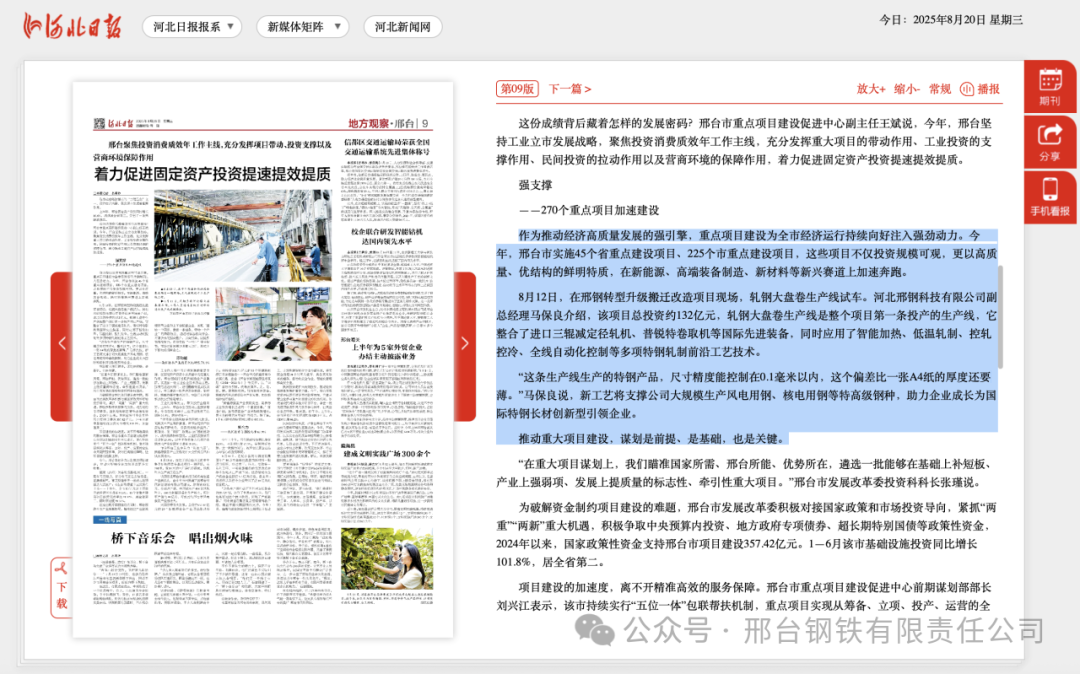Go to previous page with left red arrow
1080x674 pixels.
[61, 344]
